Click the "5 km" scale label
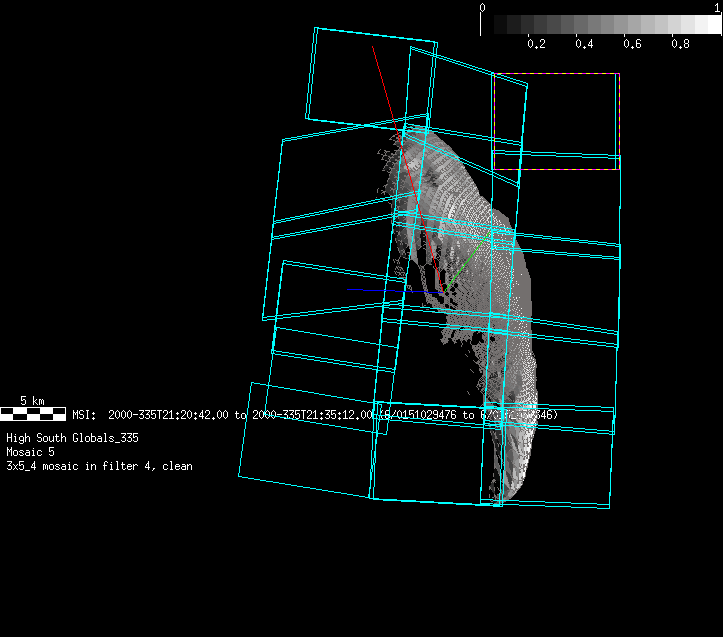 pyautogui.click(x=32, y=401)
